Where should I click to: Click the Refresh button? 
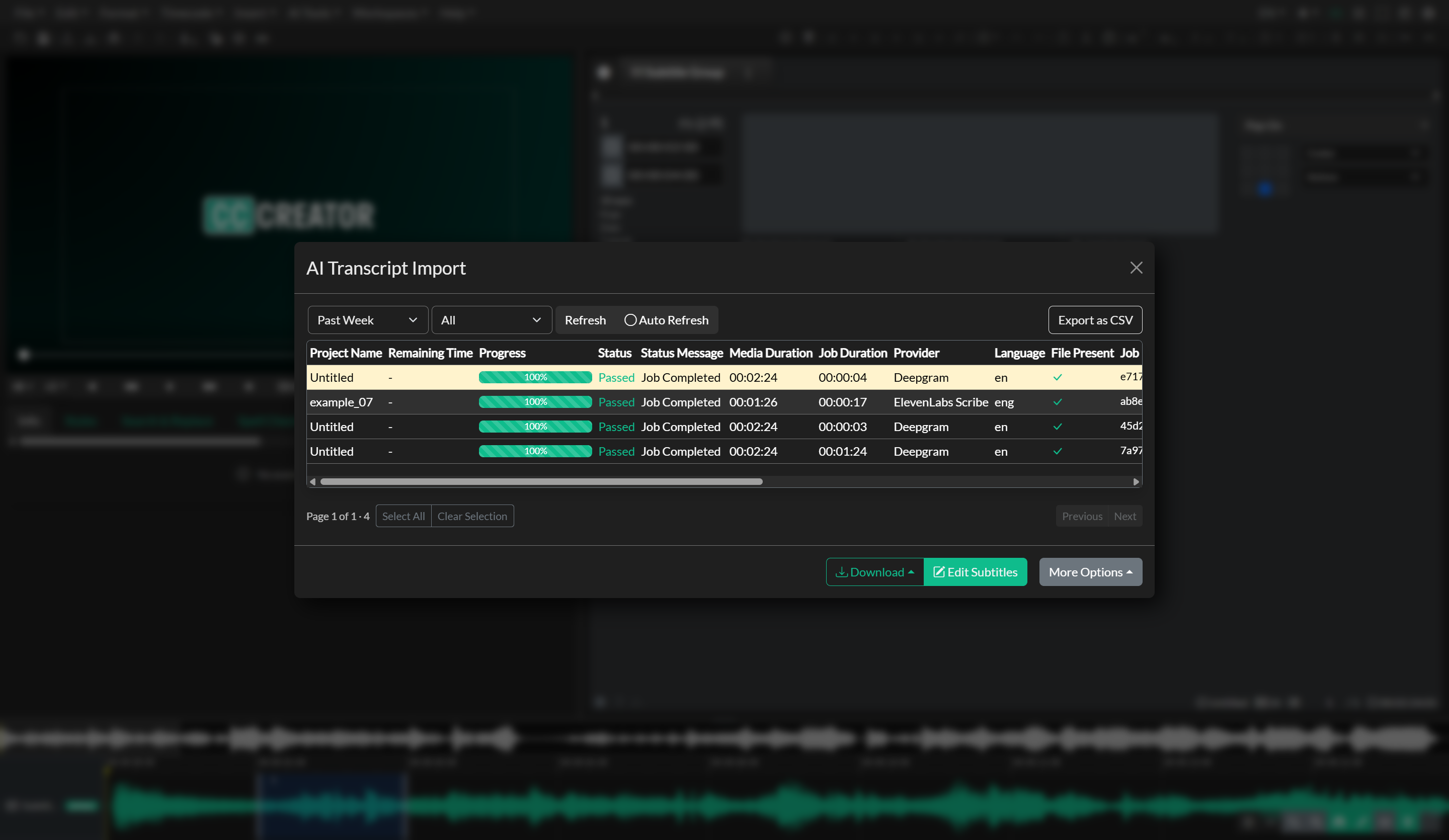pyautogui.click(x=585, y=320)
